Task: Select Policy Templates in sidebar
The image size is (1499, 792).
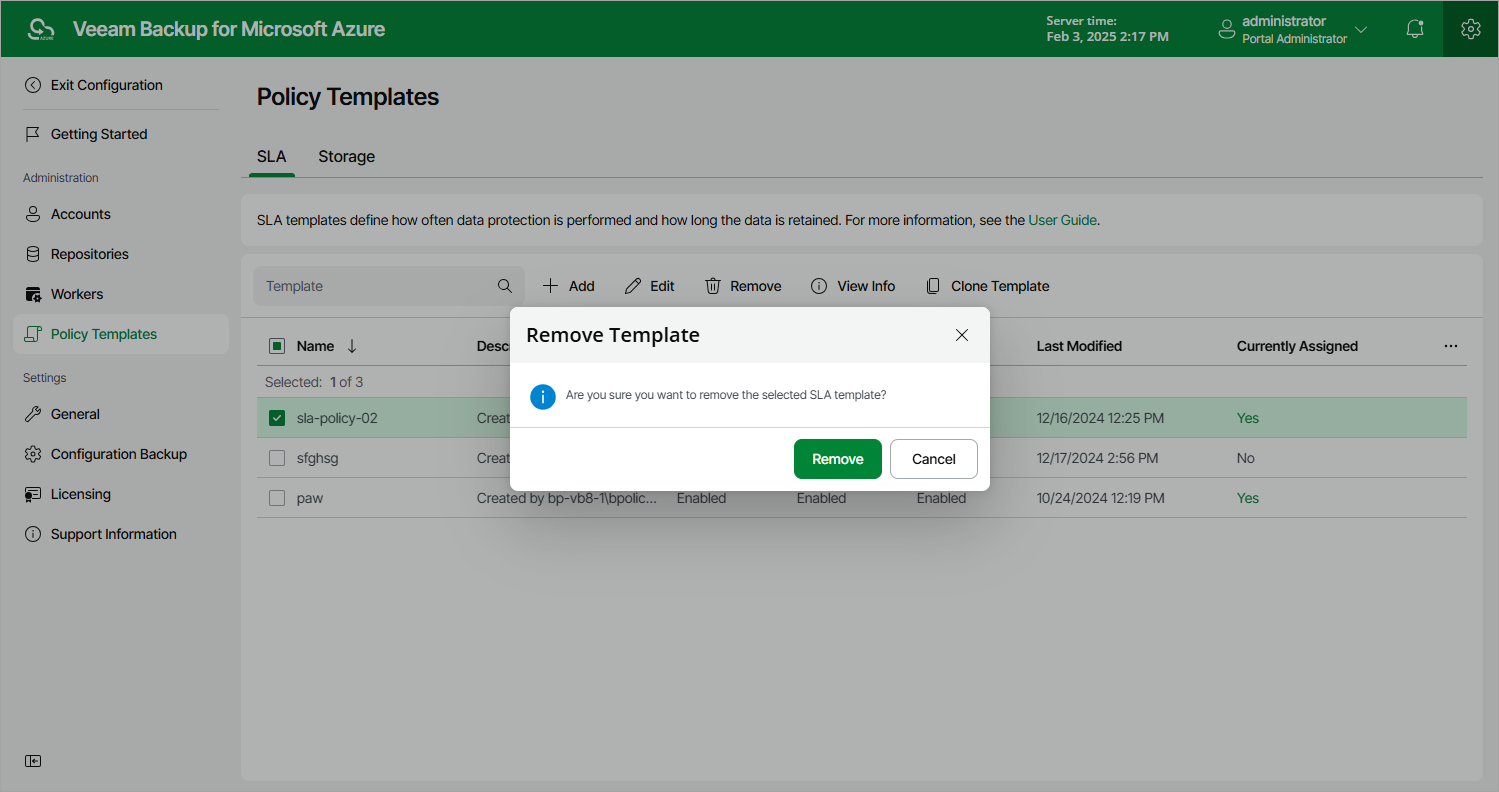Action: (121, 334)
